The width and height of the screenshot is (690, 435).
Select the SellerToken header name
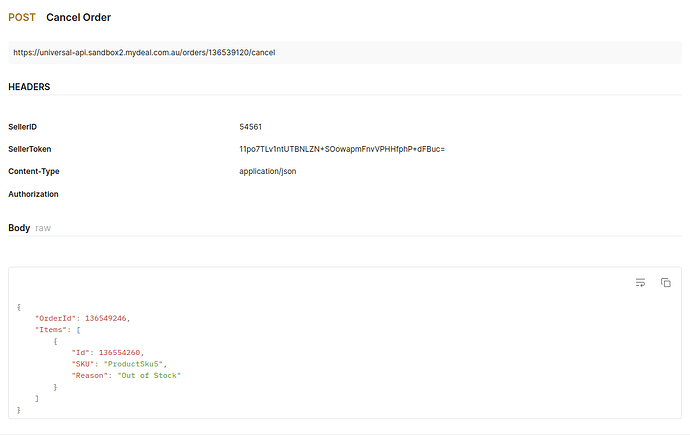click(x=29, y=149)
